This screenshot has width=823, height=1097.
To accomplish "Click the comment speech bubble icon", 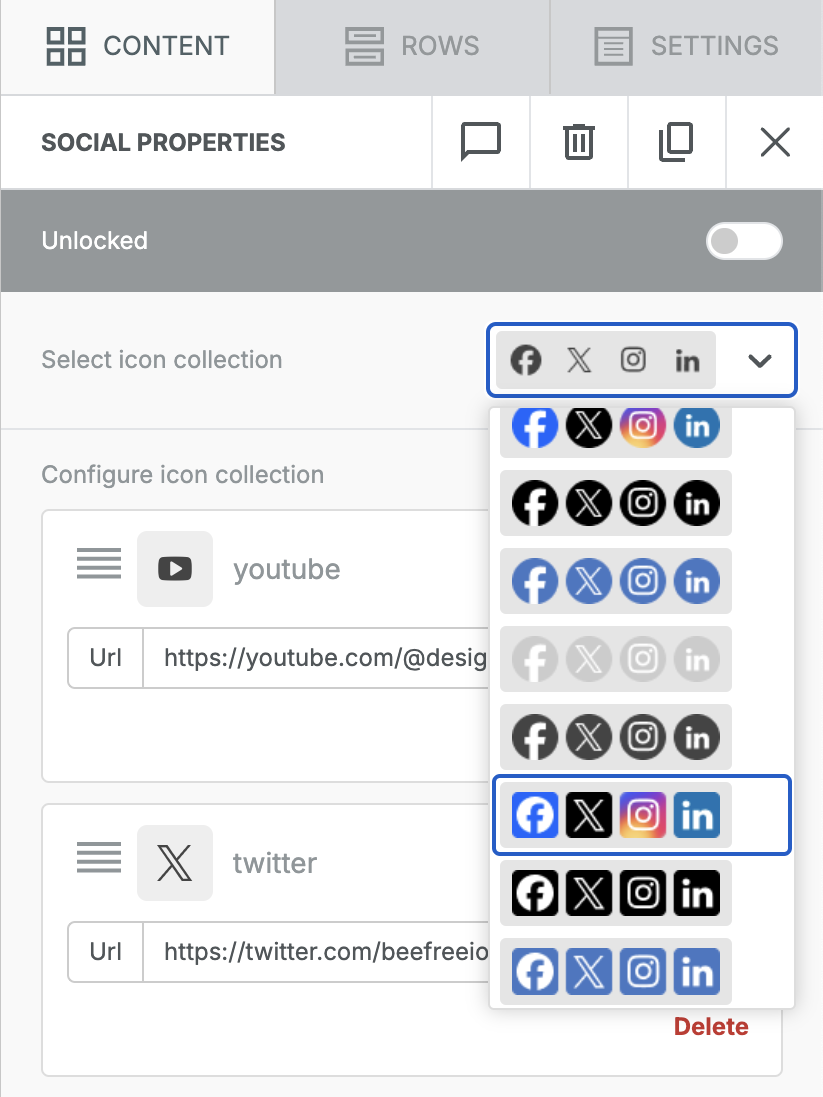I will (480, 142).
